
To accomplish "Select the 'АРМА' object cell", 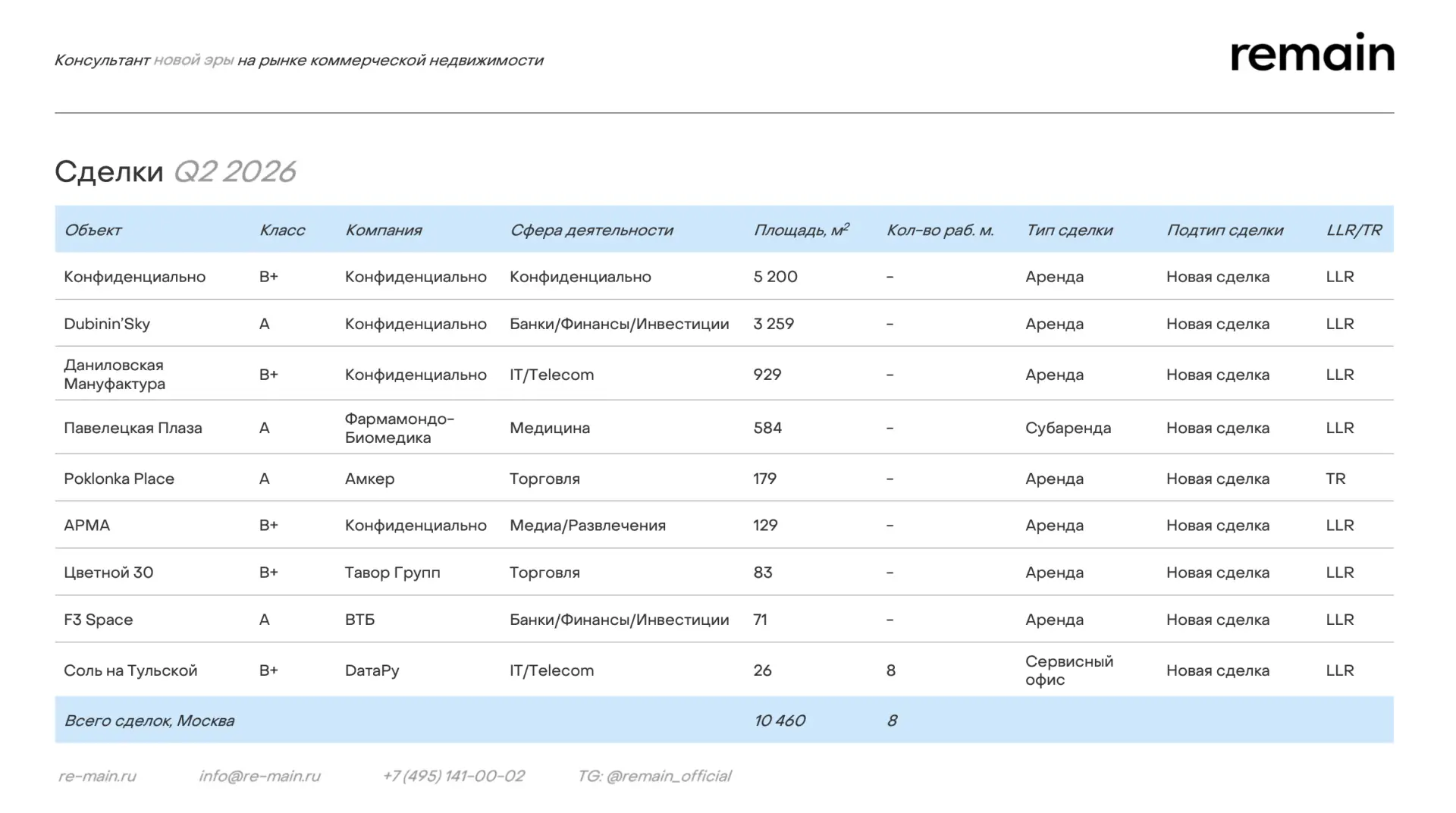I will pos(87,525).
